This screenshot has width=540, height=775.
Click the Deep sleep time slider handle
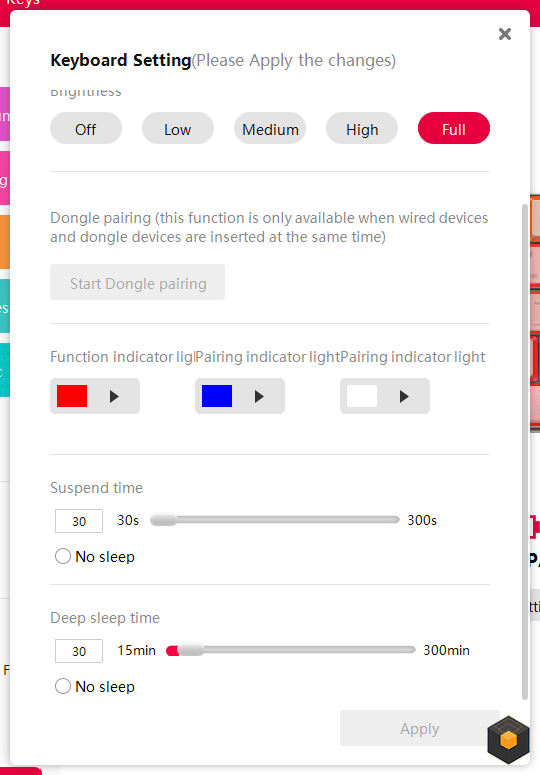[x=191, y=650]
